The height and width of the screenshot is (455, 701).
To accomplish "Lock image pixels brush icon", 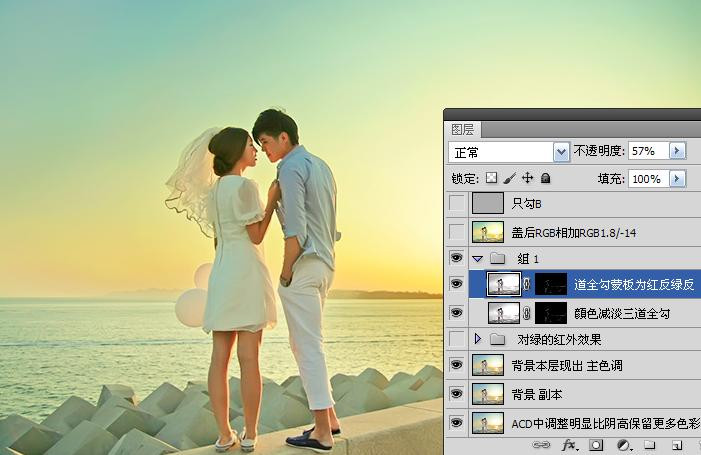I will [509, 178].
